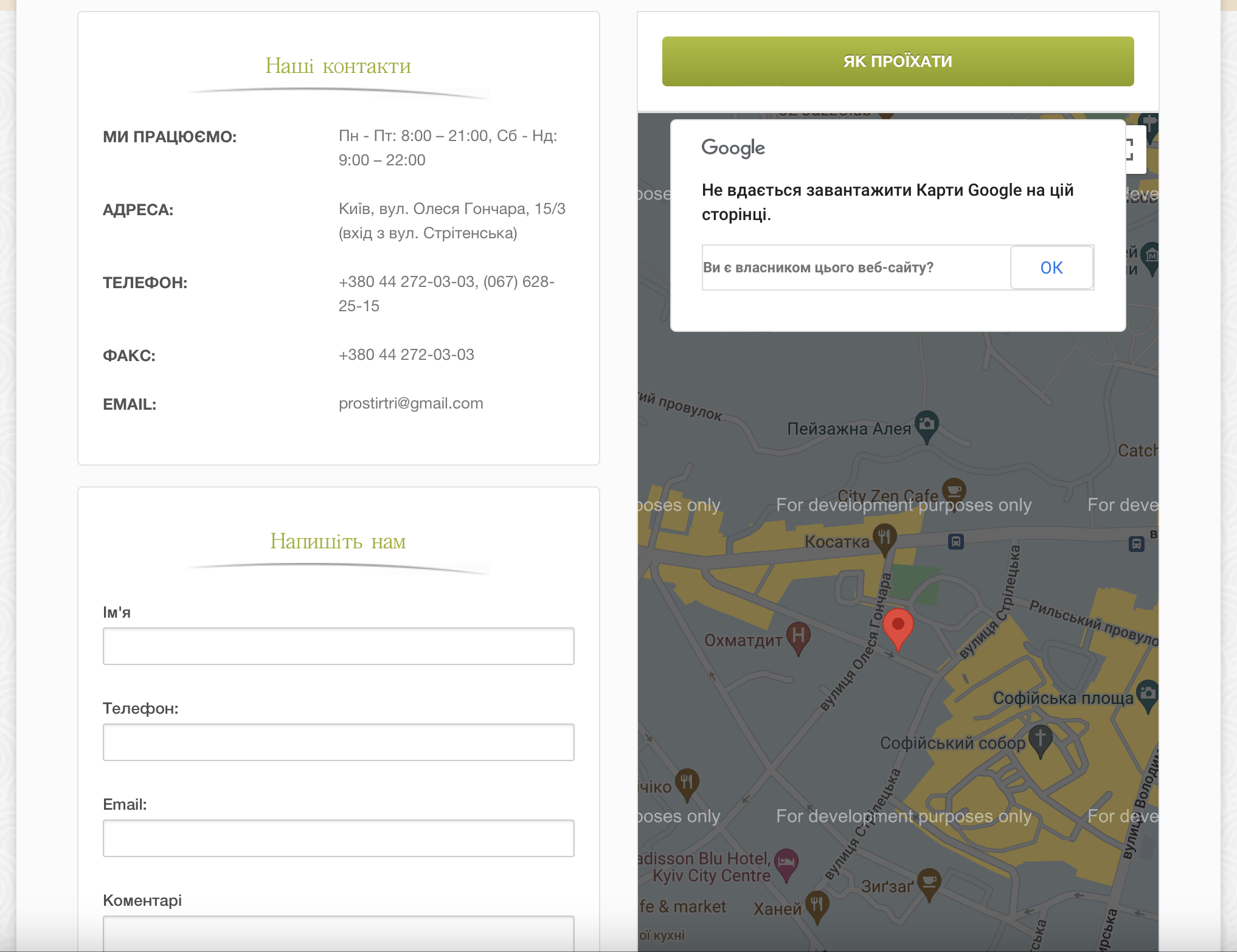
Task: Toggle the map fullscreen control
Action: (x=1135, y=150)
